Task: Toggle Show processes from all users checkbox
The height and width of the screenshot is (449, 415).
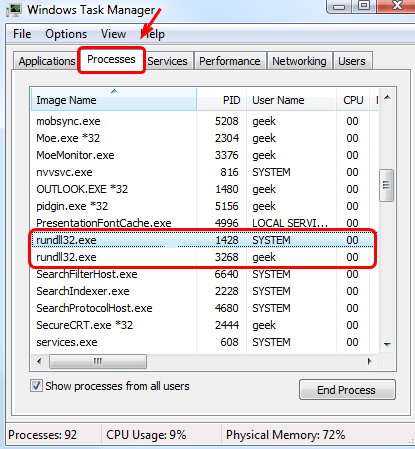Action: (x=36, y=386)
